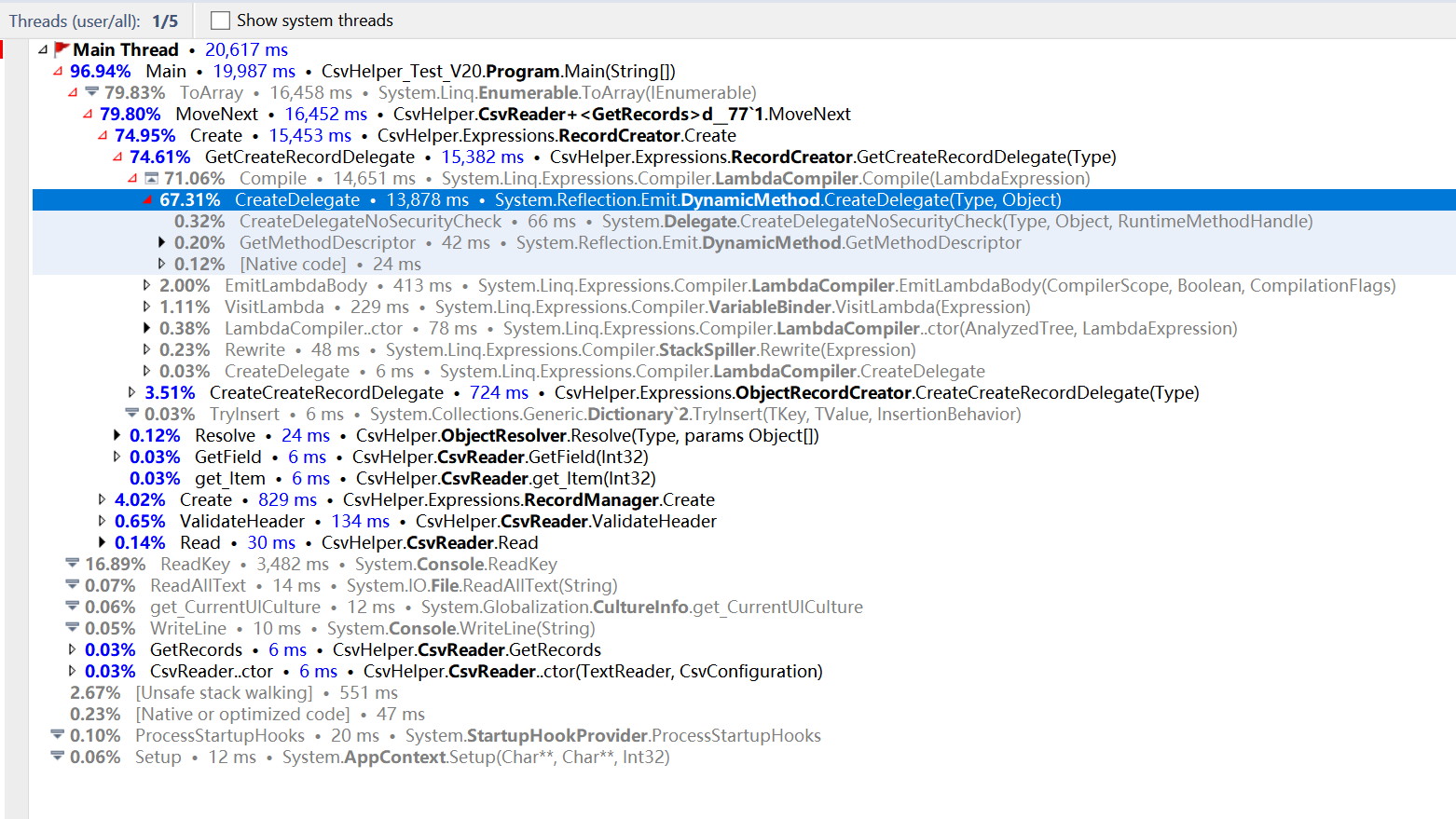The image size is (1456, 819).
Task: Expand the 4.02% RecordManager.Create node
Action: [103, 499]
